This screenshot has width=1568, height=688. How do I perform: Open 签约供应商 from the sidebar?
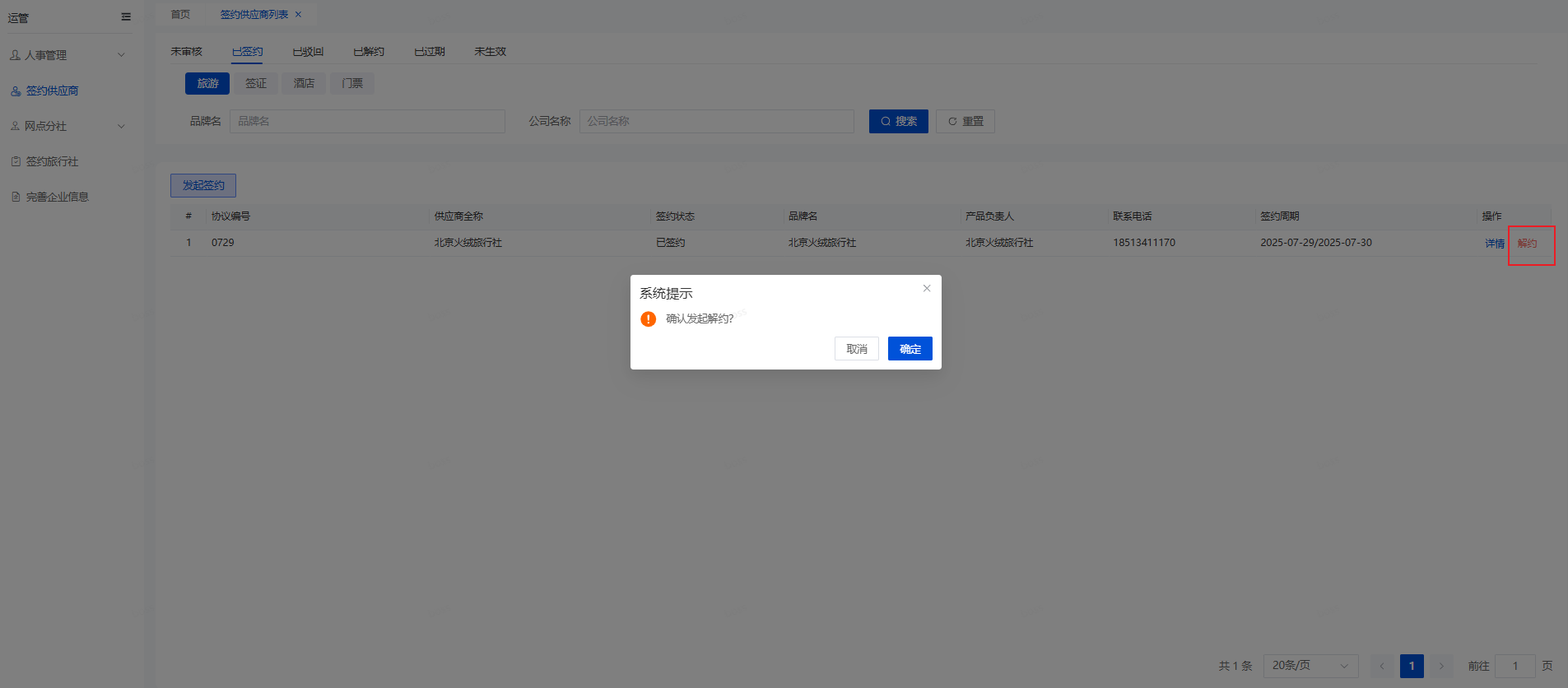coord(52,91)
